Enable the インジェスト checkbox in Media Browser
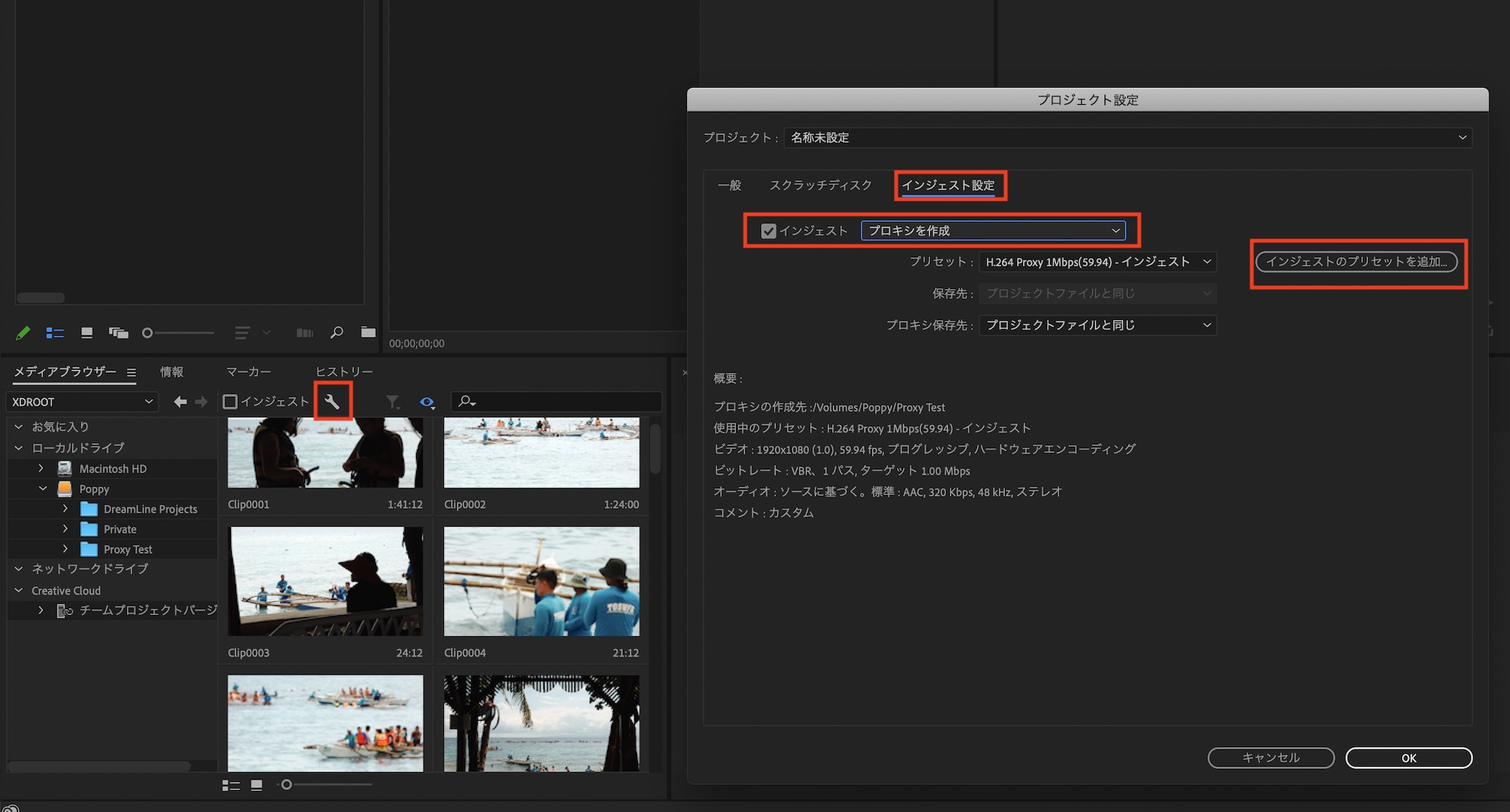This screenshot has height=812, width=1510. click(x=230, y=402)
